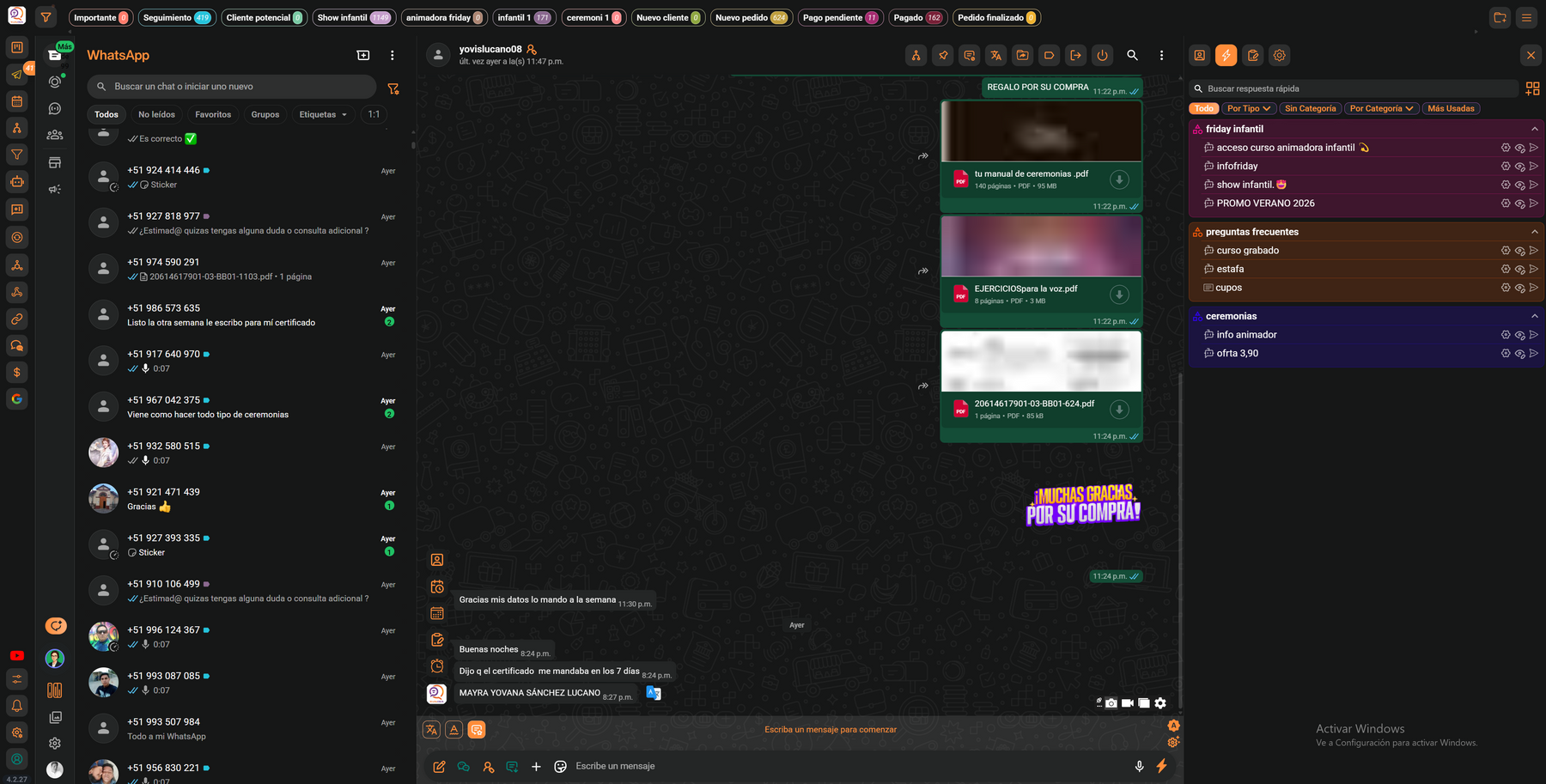Switch to the No leídos tab
The image size is (1546, 784).
pos(156,114)
